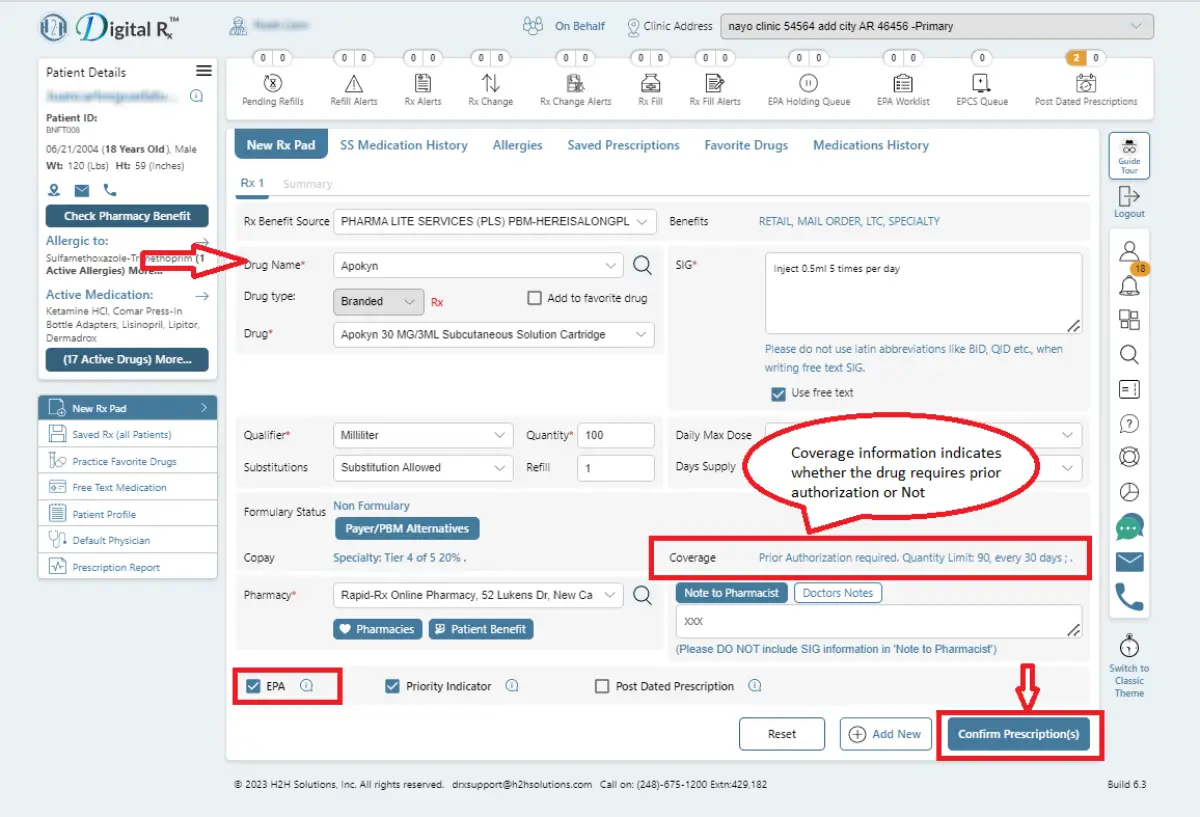Viewport: 1200px width, 817px height.
Task: Expand the Allergic to arrow
Action: click(201, 242)
